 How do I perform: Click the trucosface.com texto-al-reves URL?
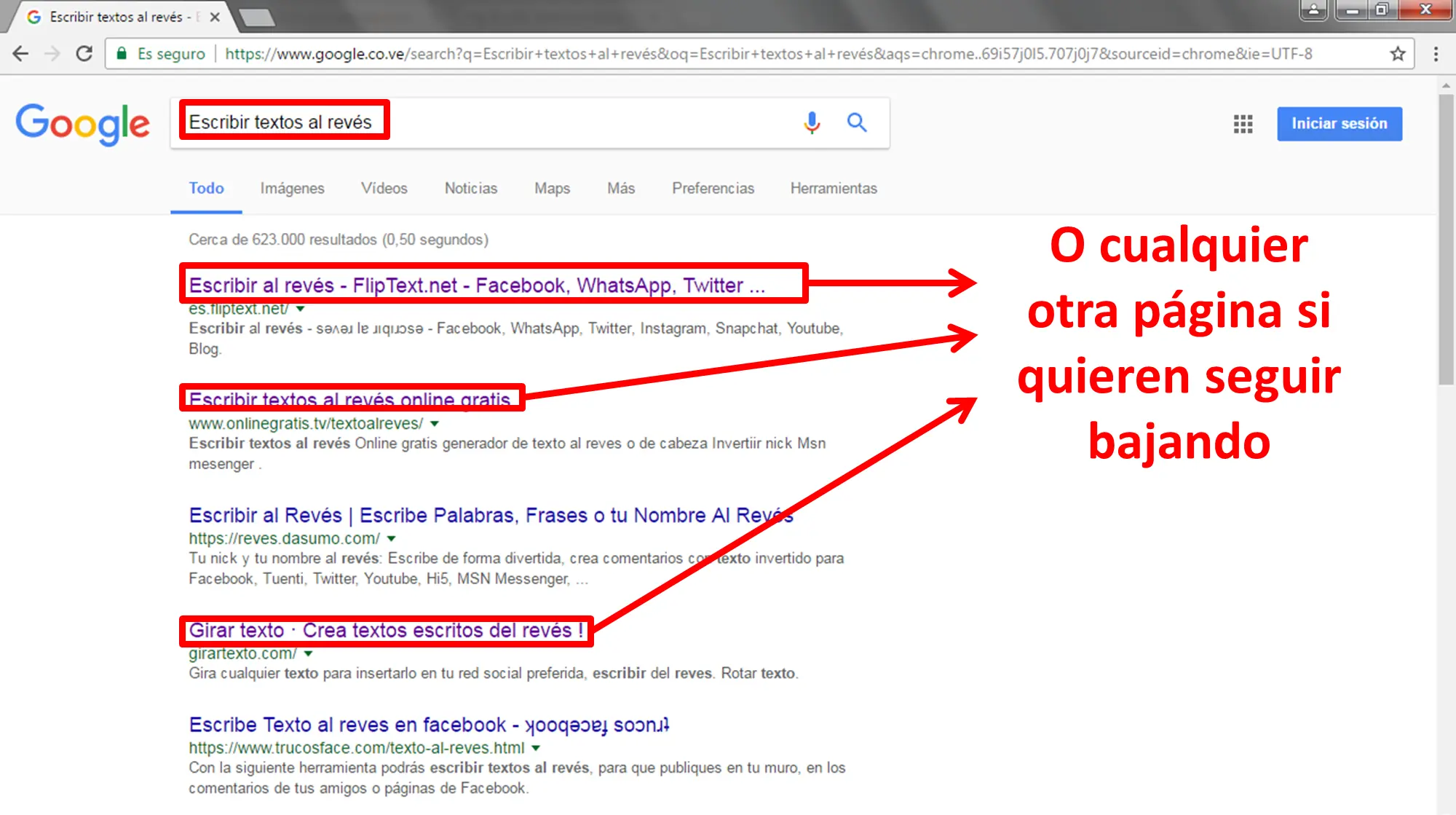click(356, 748)
